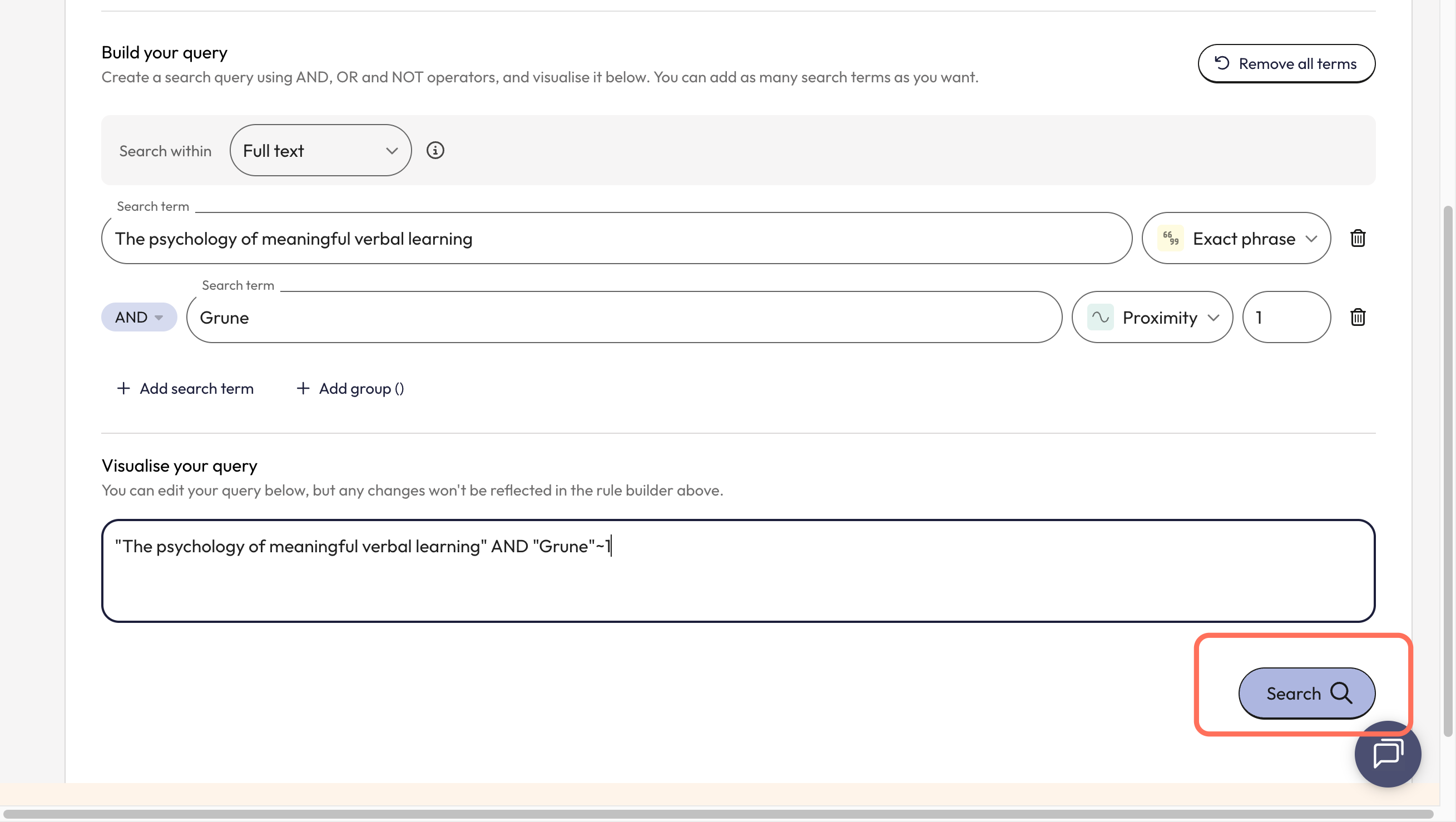
Task: Click the Search within label
Action: click(x=165, y=151)
